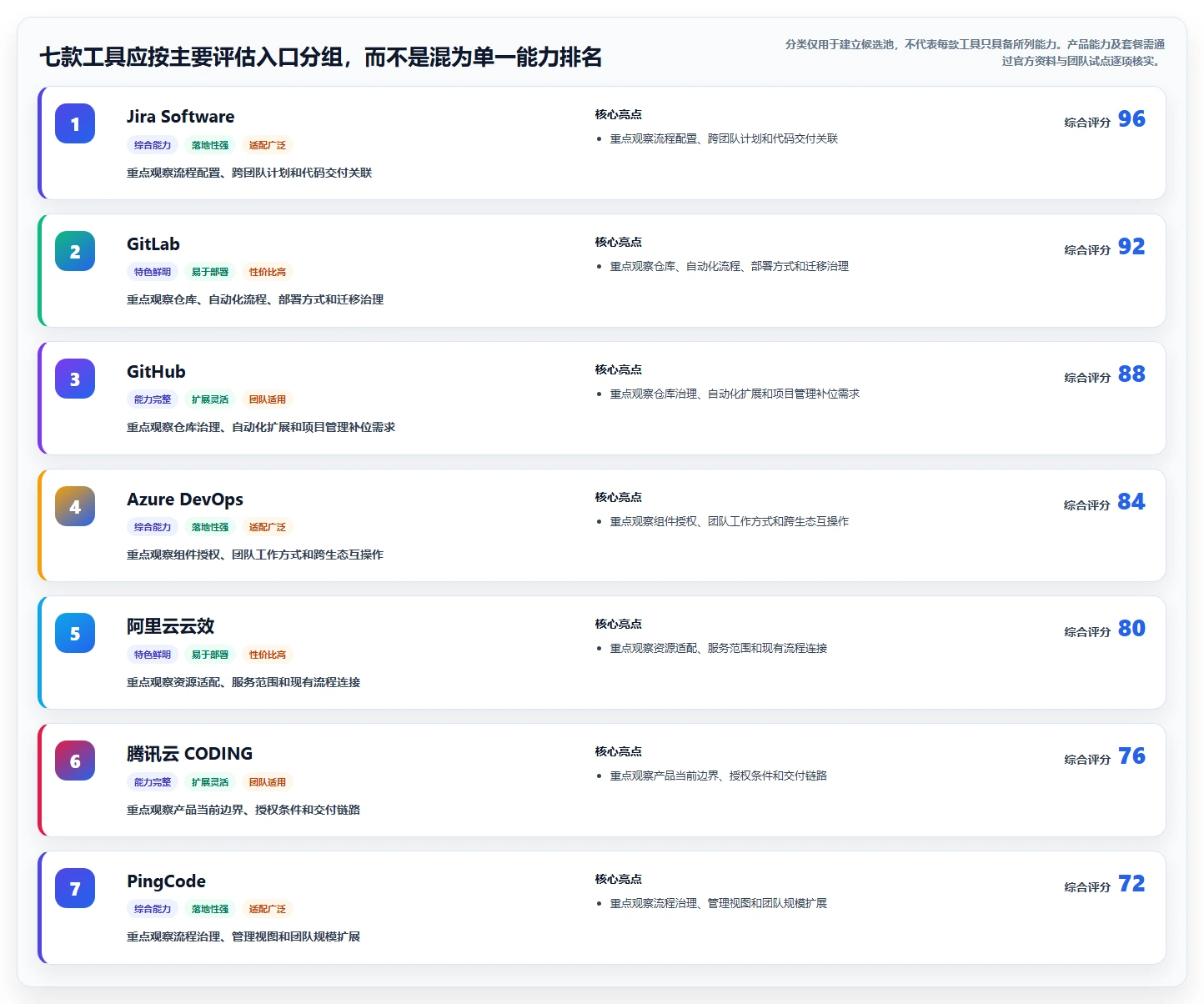This screenshot has height=1004, width=1204.
Task: Click the score 84 for Azure DevOps
Action: coord(1131,502)
